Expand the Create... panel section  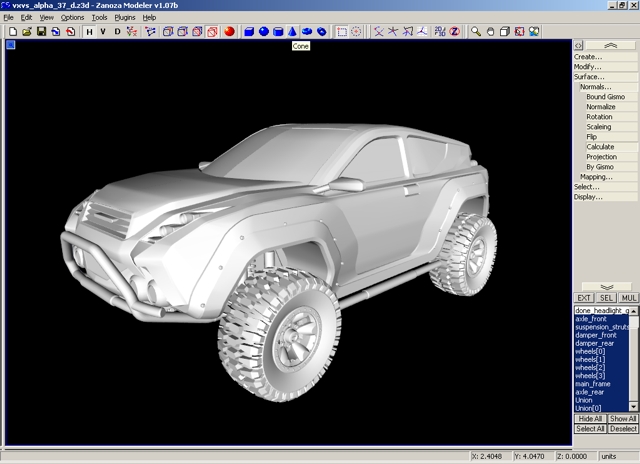(x=588, y=57)
